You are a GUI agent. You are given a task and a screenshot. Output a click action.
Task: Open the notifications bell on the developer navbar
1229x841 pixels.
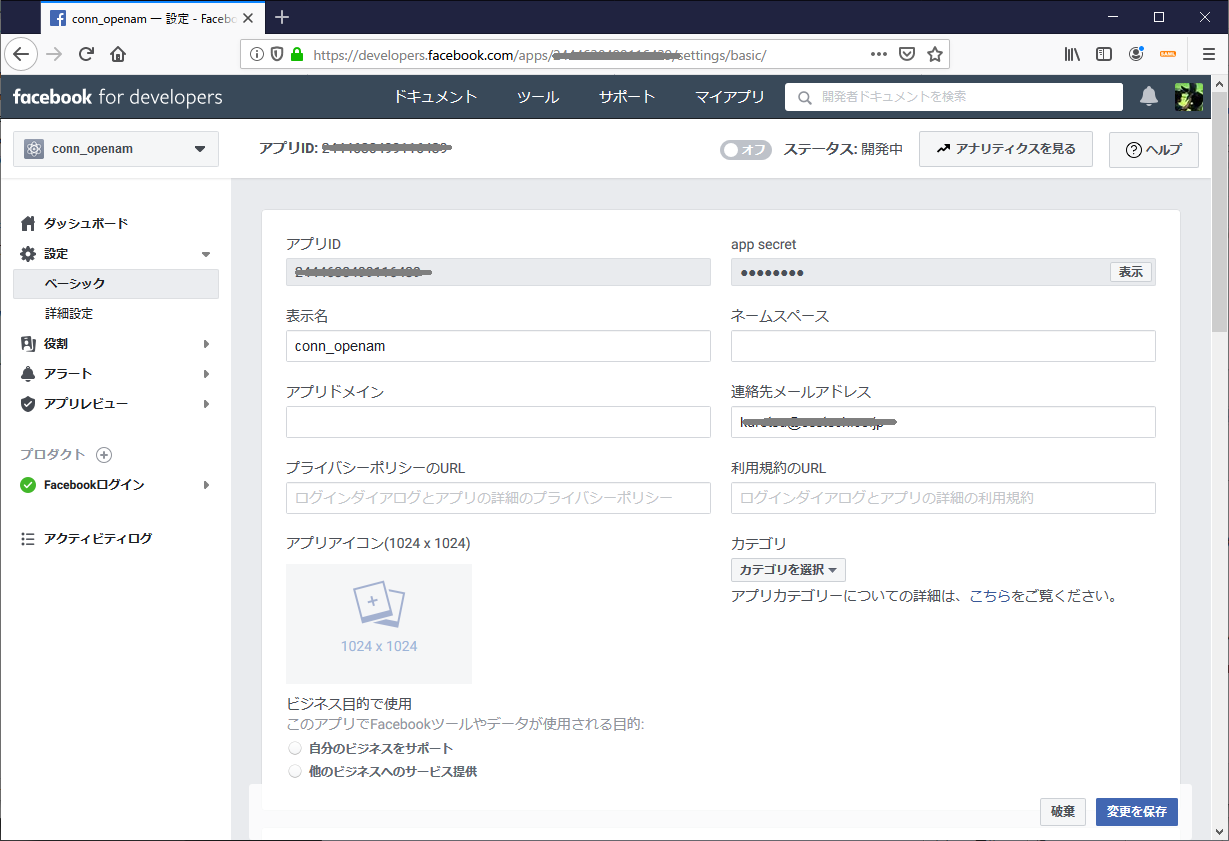[x=1148, y=97]
